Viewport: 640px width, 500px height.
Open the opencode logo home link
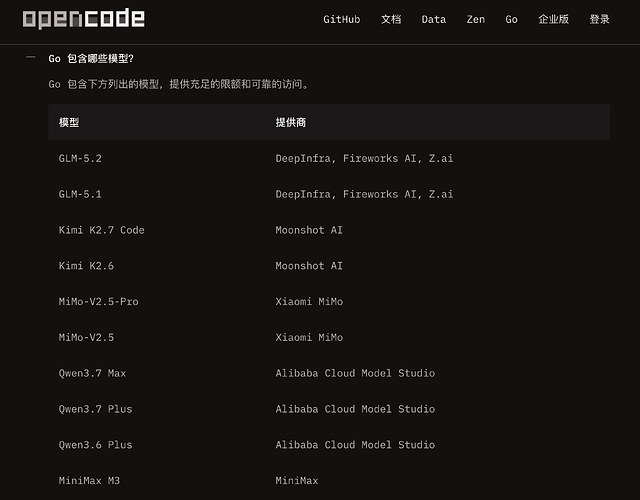coord(83,19)
